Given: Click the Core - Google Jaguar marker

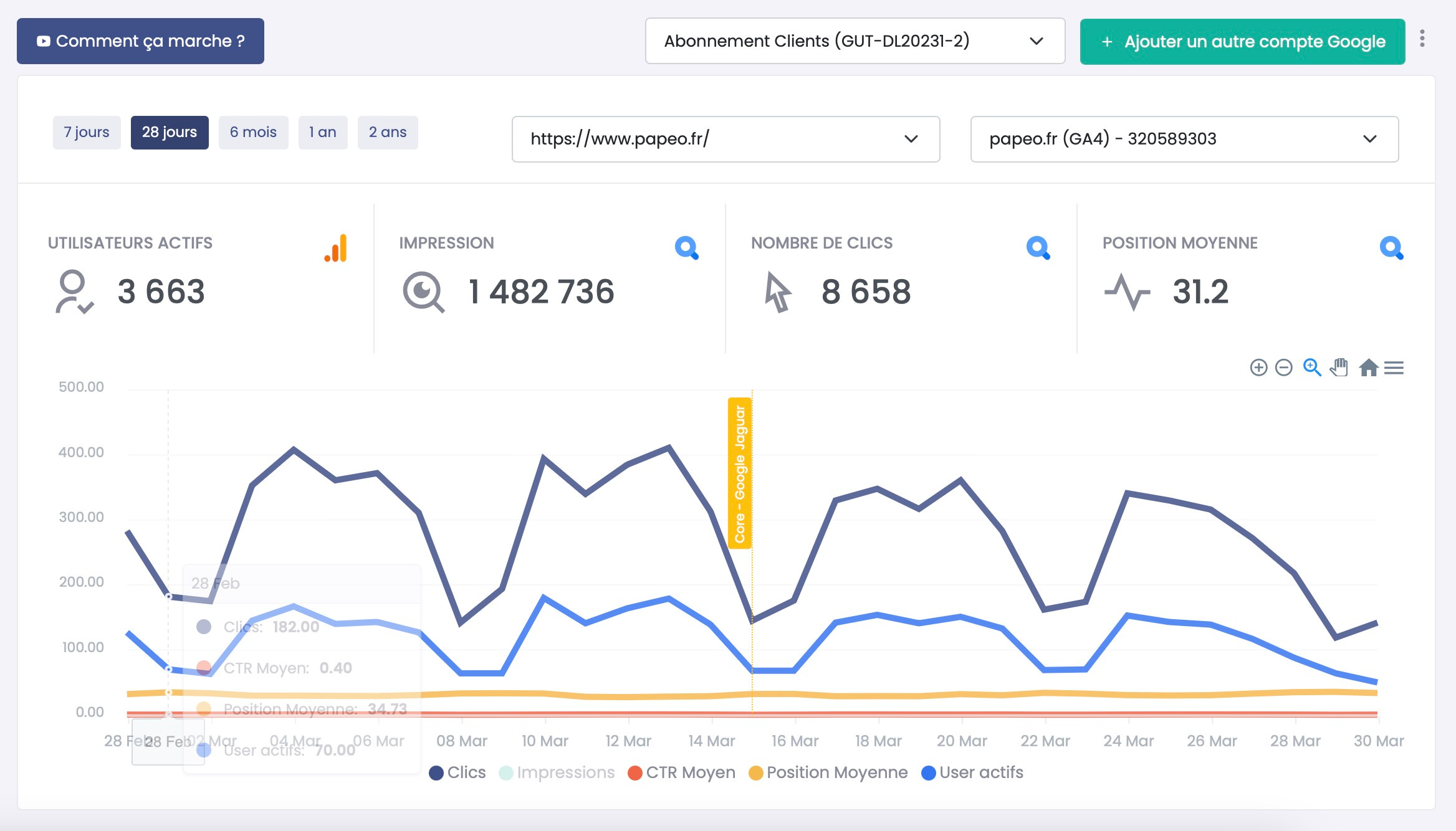Looking at the screenshot, I should point(739,473).
